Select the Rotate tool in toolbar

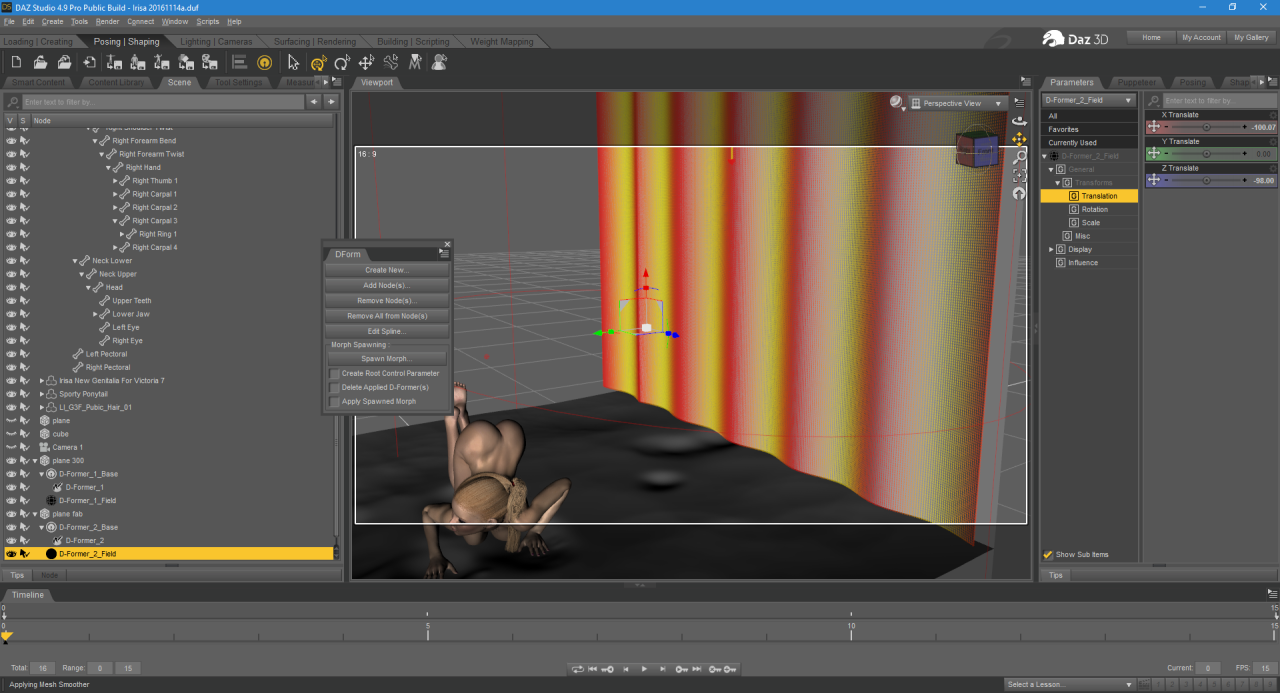point(342,63)
